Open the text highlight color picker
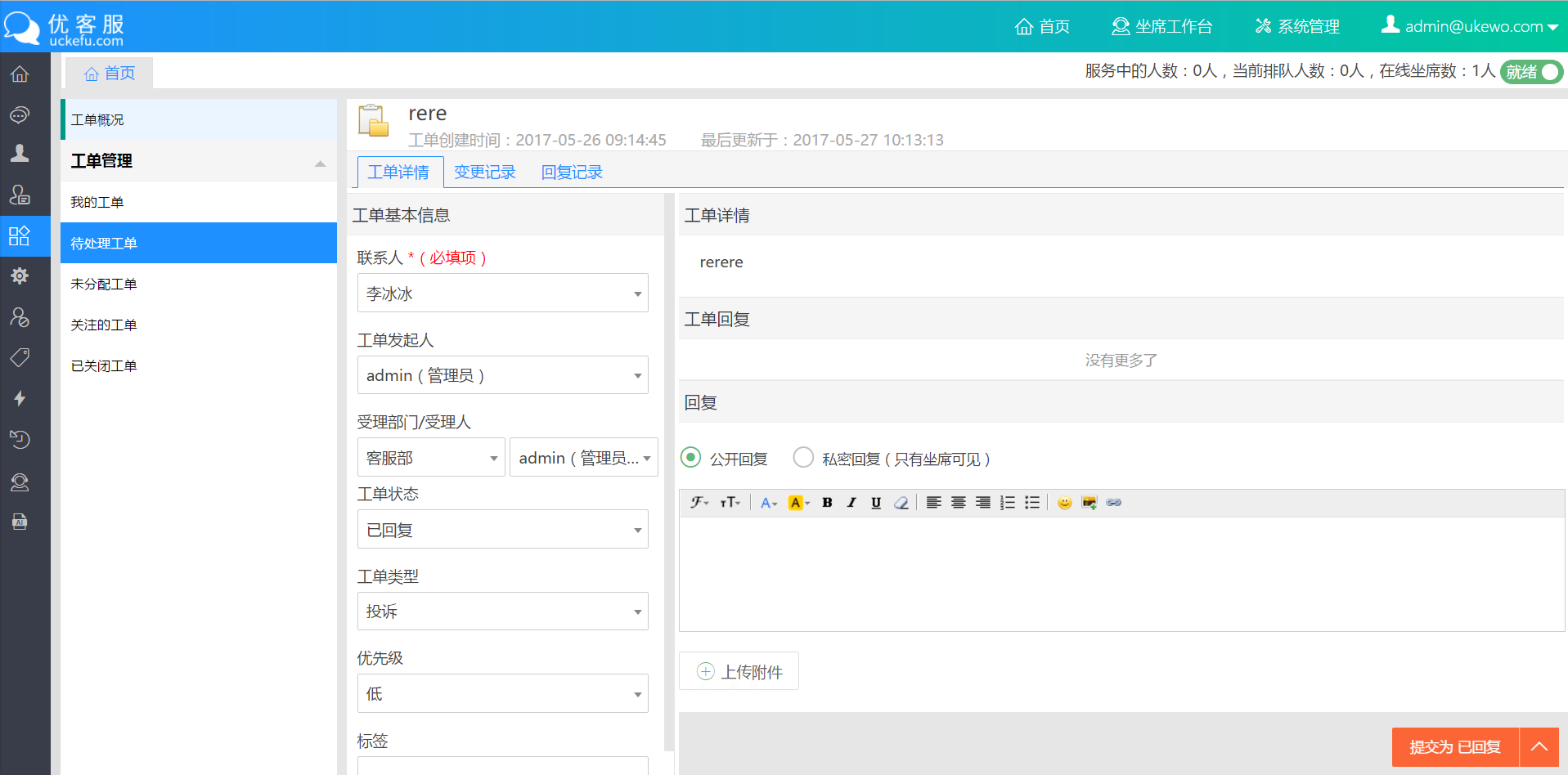The image size is (1568, 775). (798, 503)
